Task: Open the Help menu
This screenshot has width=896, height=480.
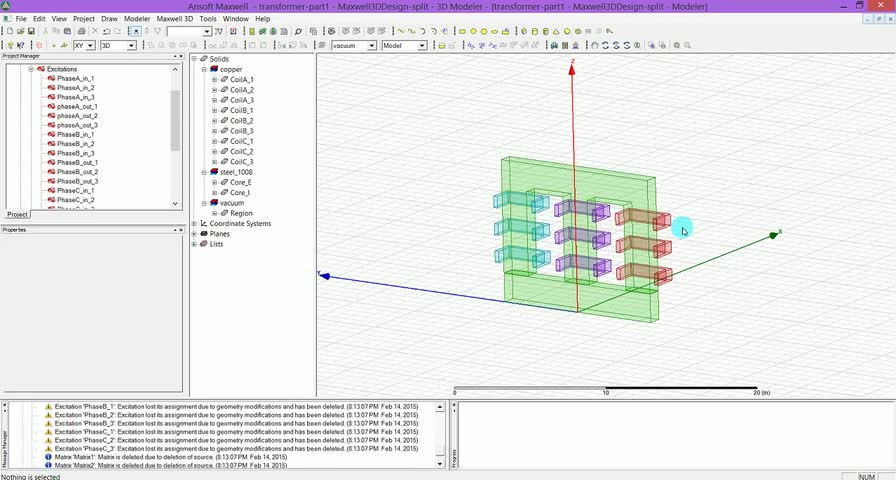Action: click(262, 19)
